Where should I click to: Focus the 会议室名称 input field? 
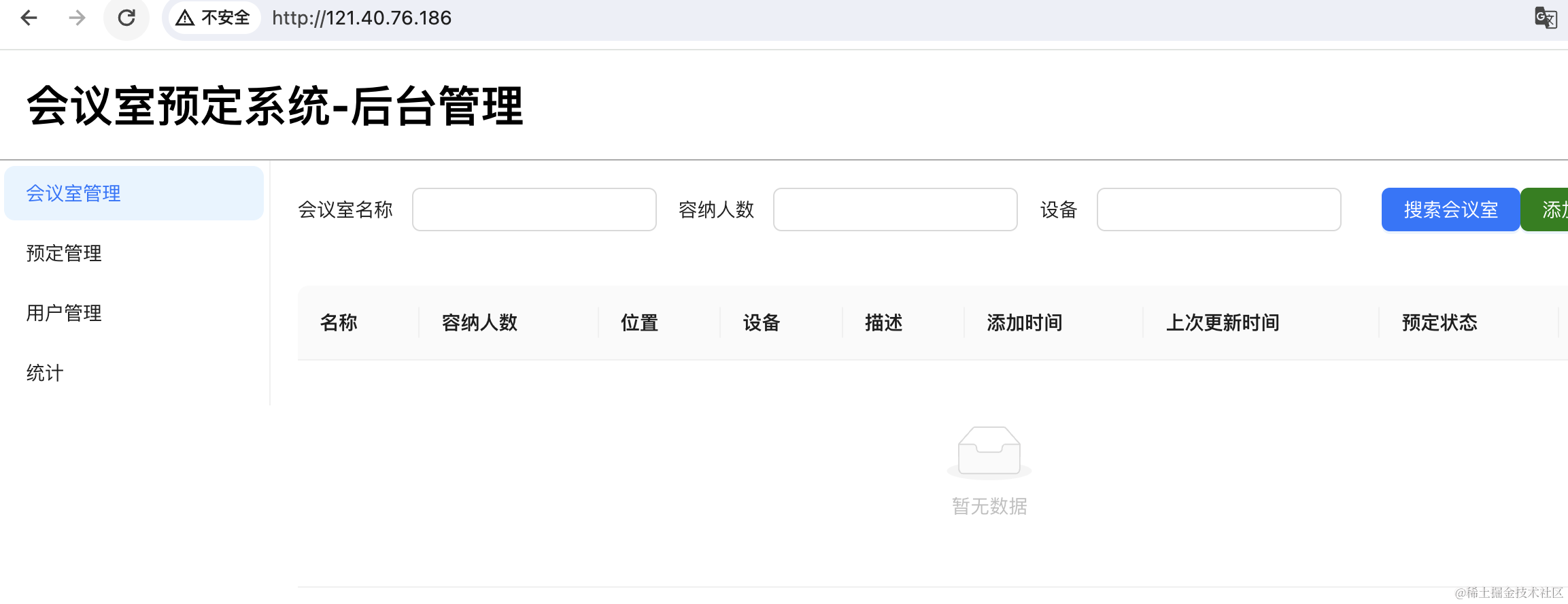click(x=534, y=209)
